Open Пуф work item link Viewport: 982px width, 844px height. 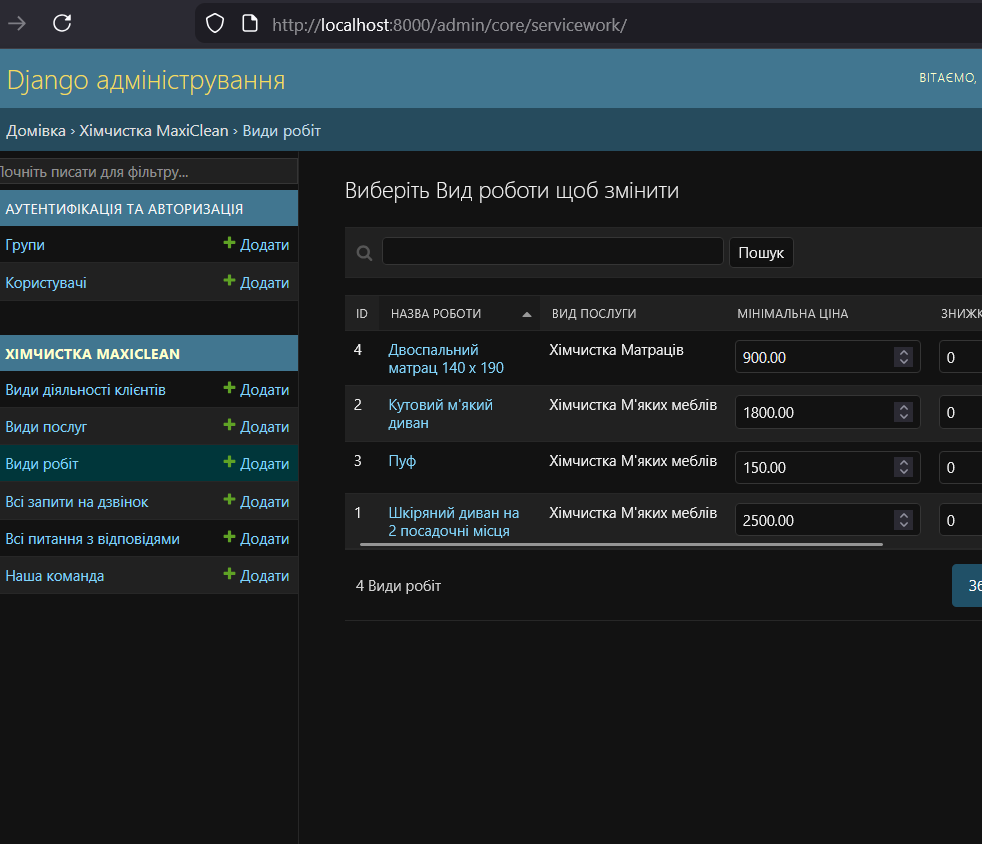tap(402, 461)
